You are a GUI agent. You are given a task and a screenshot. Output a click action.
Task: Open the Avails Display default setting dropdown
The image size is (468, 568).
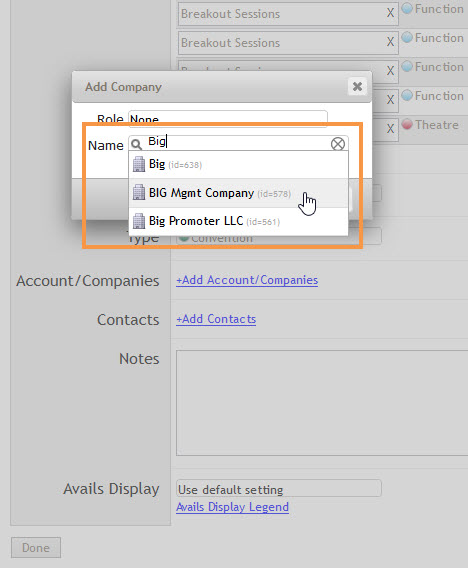coord(279,489)
